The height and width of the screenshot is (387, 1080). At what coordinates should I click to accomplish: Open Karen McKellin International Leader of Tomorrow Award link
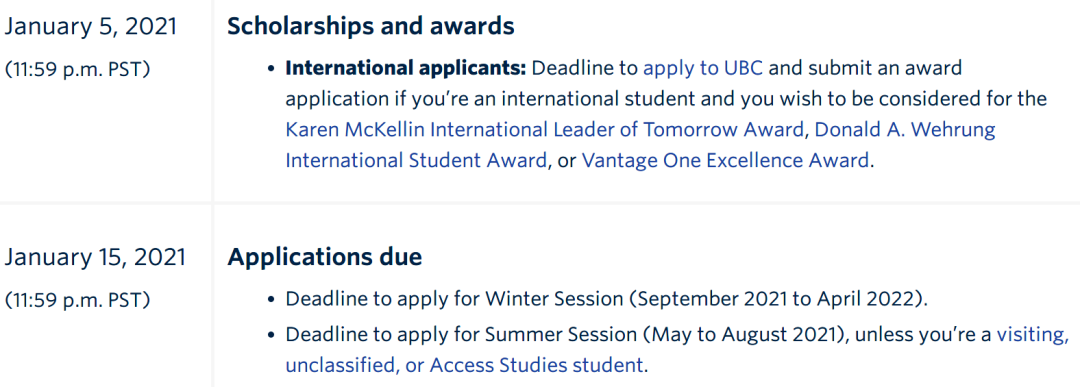[x=545, y=129]
